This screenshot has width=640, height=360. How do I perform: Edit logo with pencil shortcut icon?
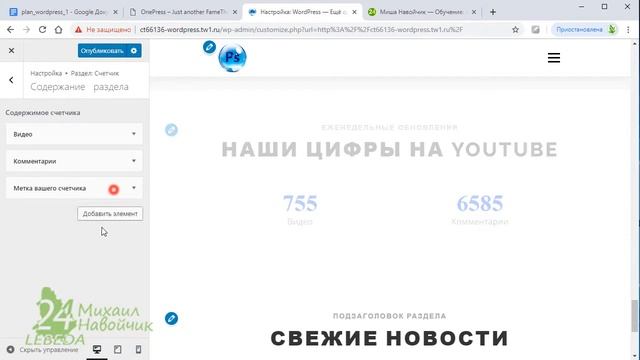coord(209,47)
